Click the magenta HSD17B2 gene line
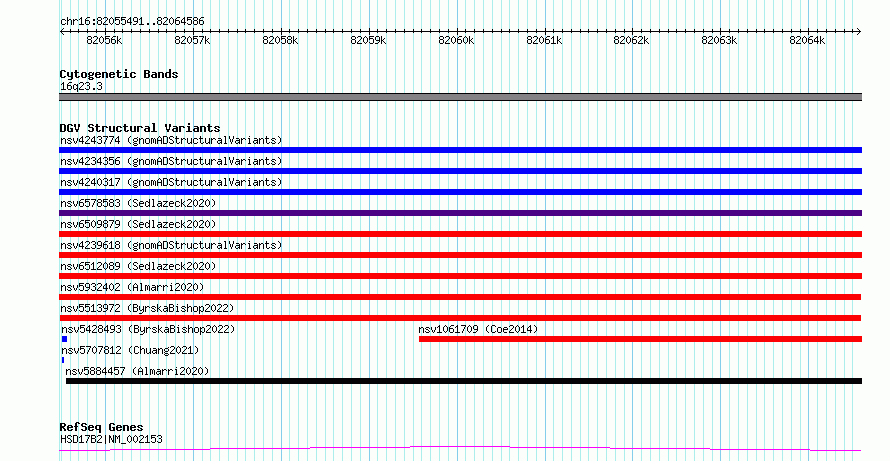 click(x=460, y=449)
